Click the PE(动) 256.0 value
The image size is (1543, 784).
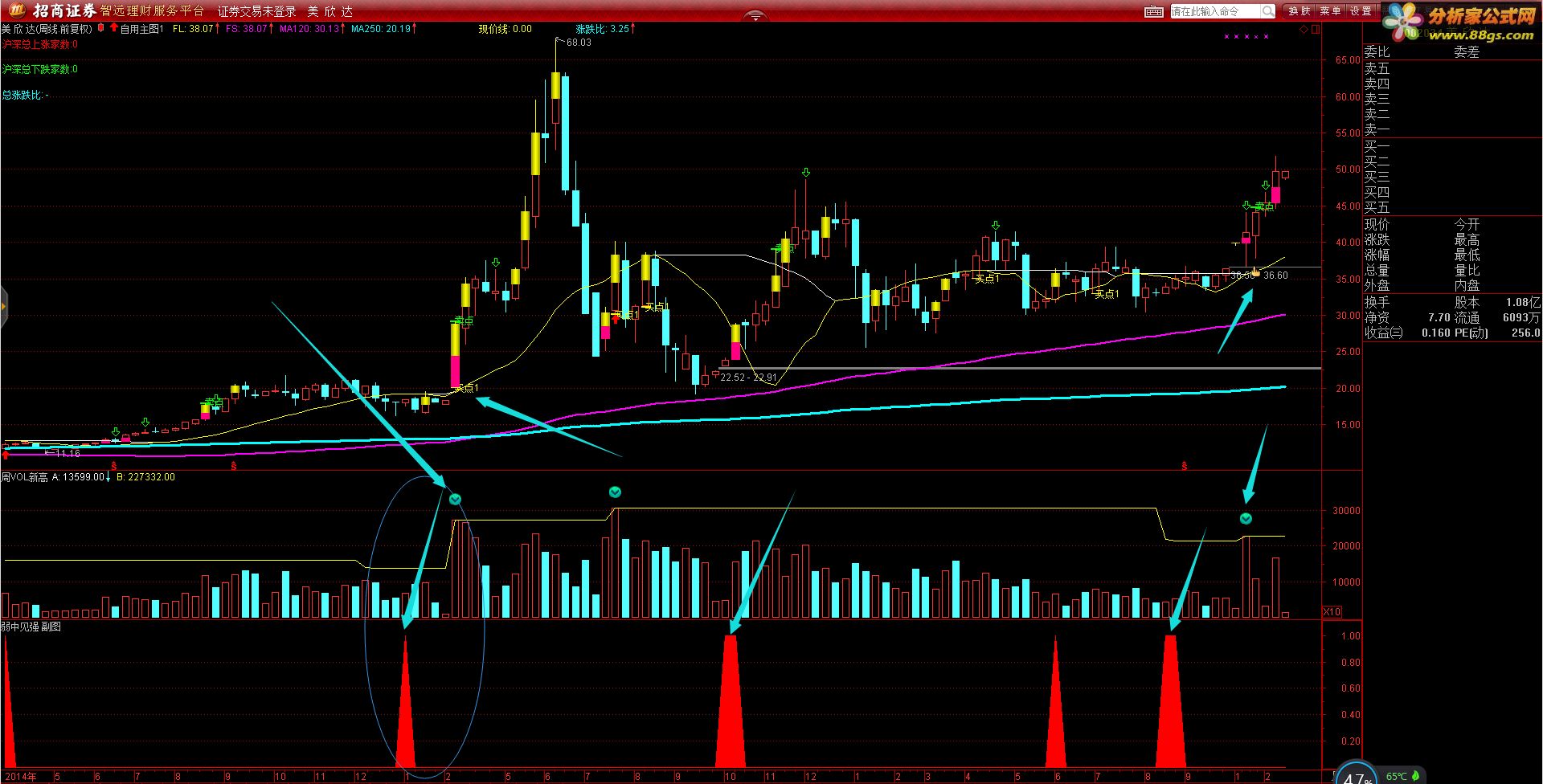(1497, 333)
